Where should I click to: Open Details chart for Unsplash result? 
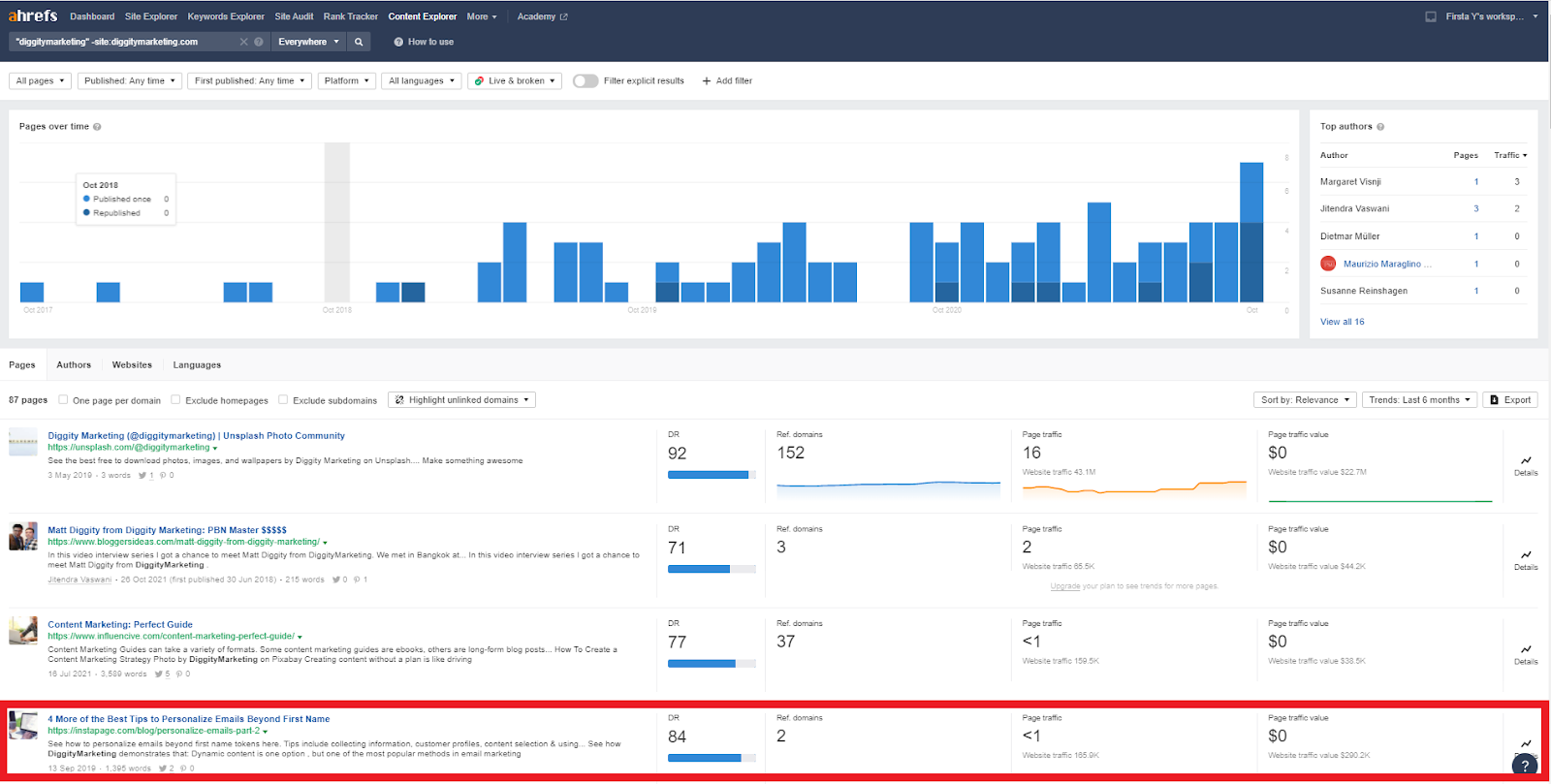[1526, 466]
